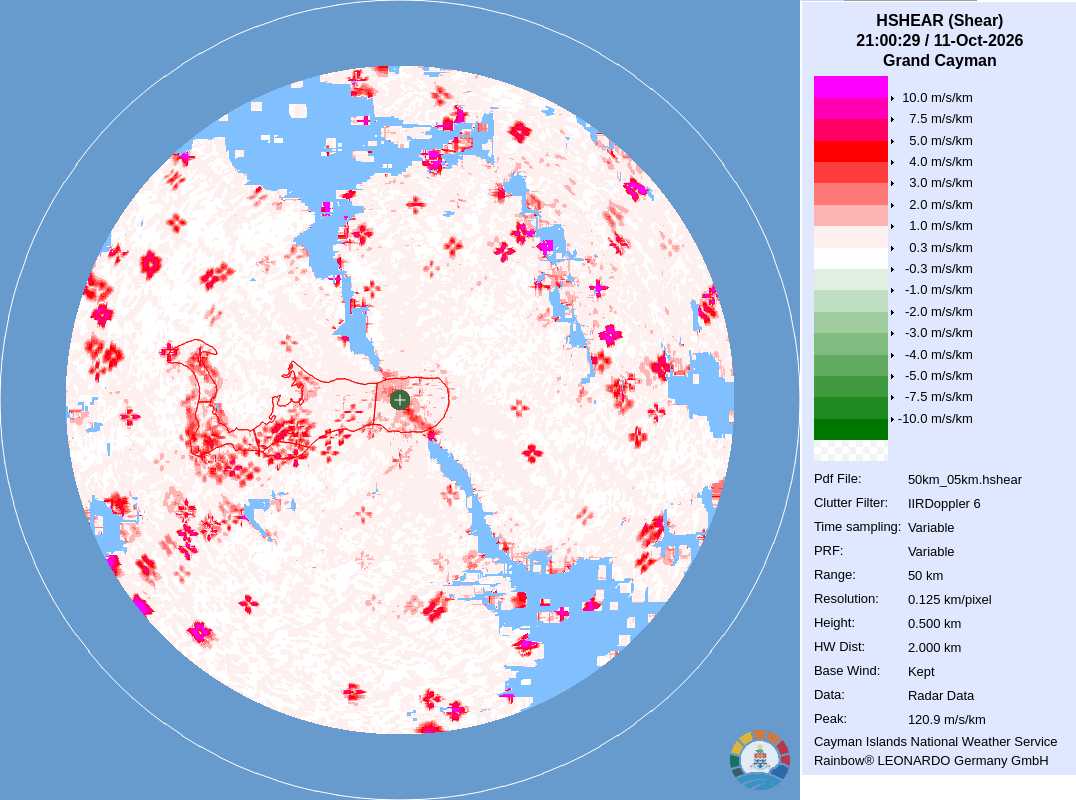Select the Peak value "120.9 m/s/km"
Screen dimensions: 1076x800
(947, 720)
